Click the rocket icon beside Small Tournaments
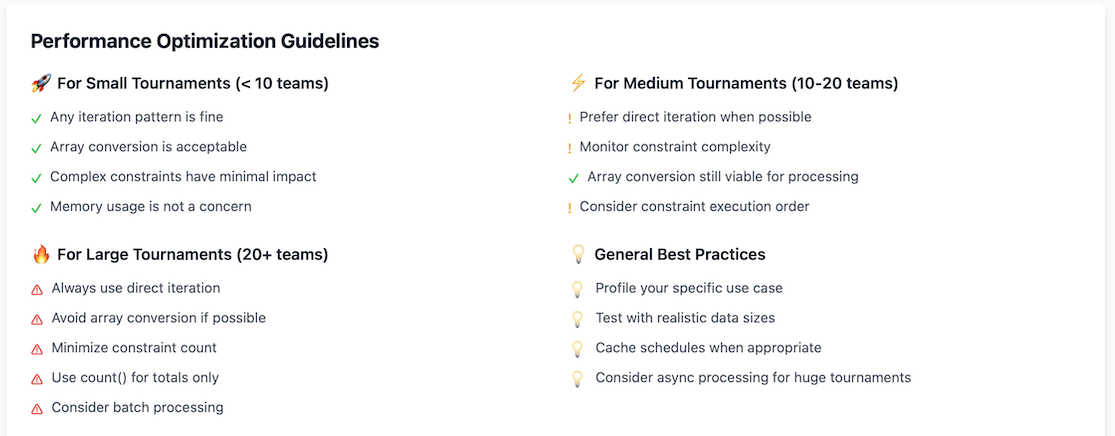This screenshot has width=1115, height=436. point(40,84)
